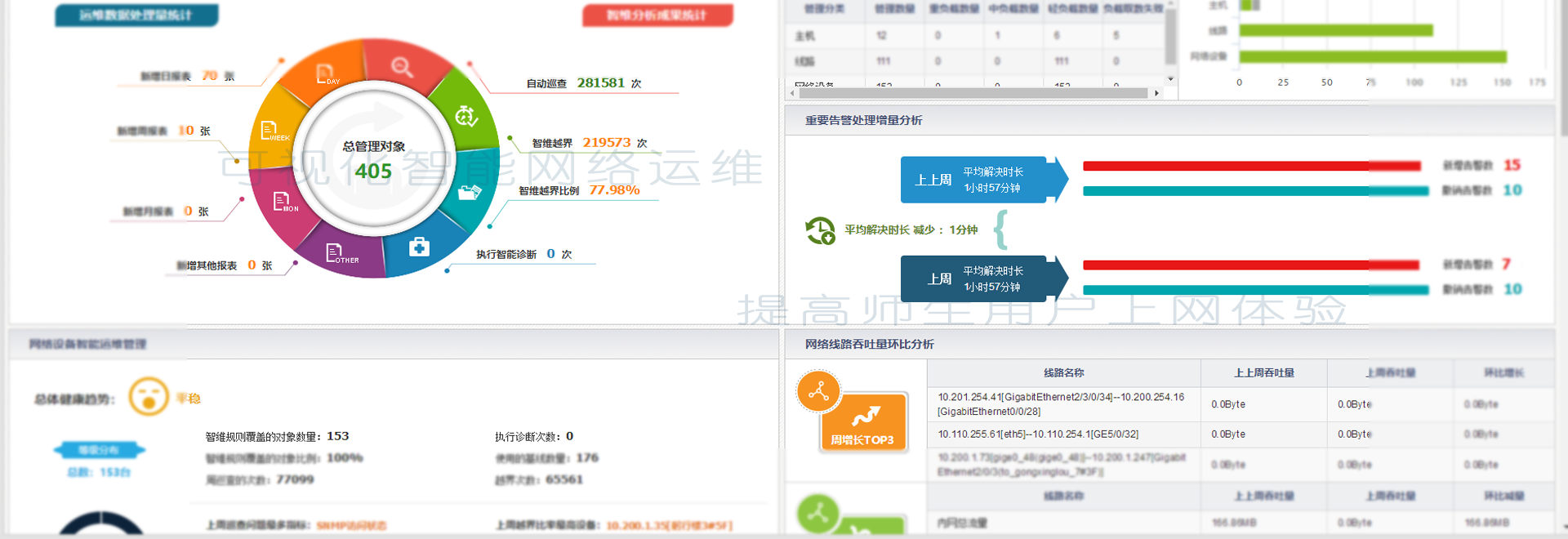Click table scrollbar down arrow

coord(1170,79)
